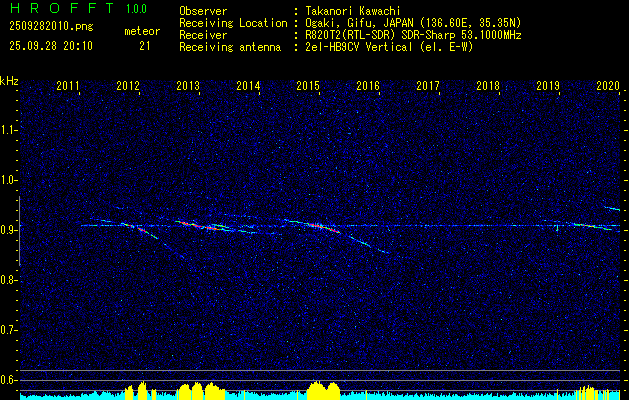629x400 pixels.
Task: Click frequency axis label 0.9
Action: [x=8, y=230]
